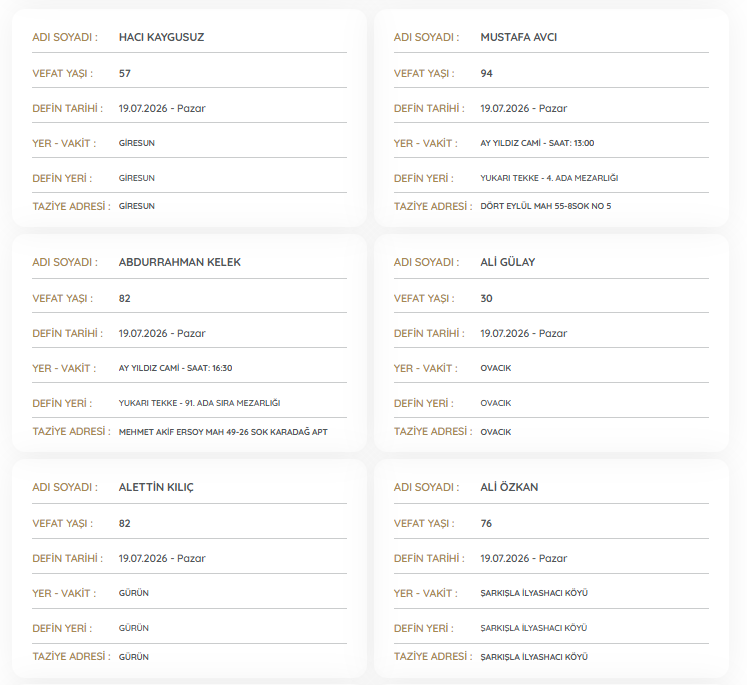The height and width of the screenshot is (685, 747).
Task: Select YUKARI TEKKE - 91. ADA SIRA MEZARLIĞI
Action: pyautogui.click(x=199, y=403)
